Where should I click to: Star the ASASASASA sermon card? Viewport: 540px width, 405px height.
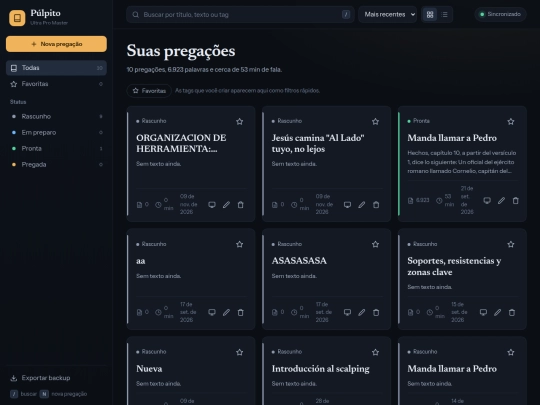coord(375,245)
